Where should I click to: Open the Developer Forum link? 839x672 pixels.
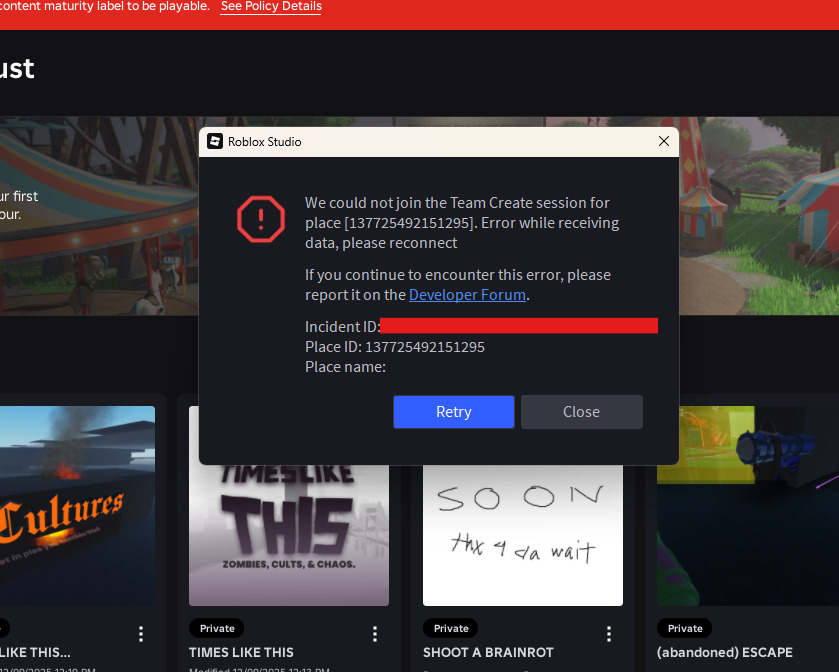(467, 295)
